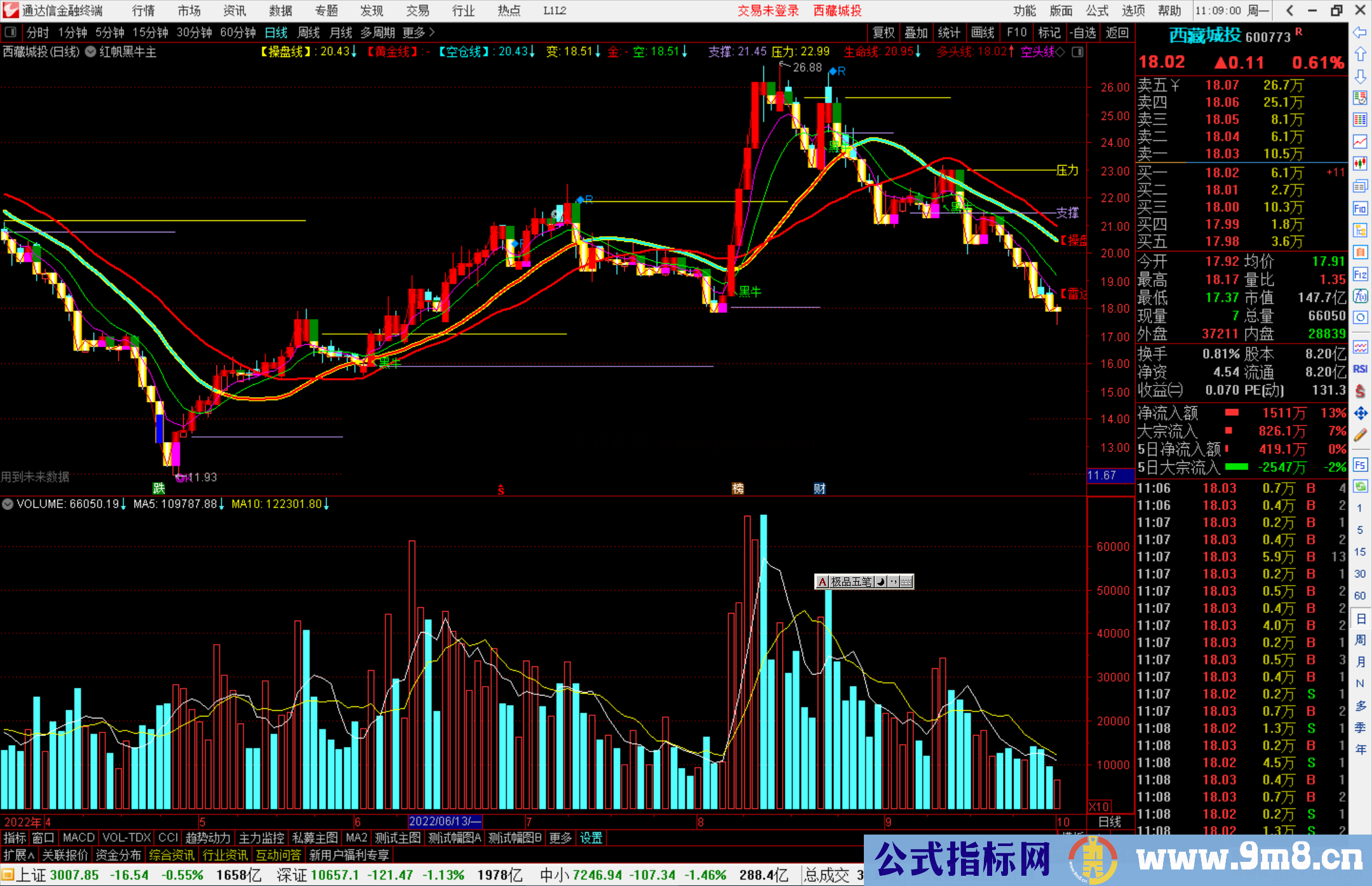Click the back arrow sidebar icon
The image size is (1372, 886).
1360,32
